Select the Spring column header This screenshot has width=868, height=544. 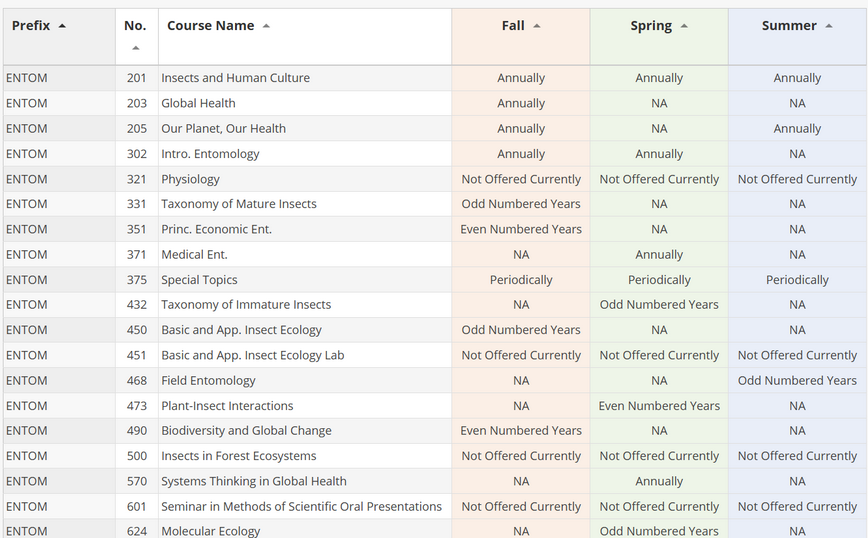point(651,26)
